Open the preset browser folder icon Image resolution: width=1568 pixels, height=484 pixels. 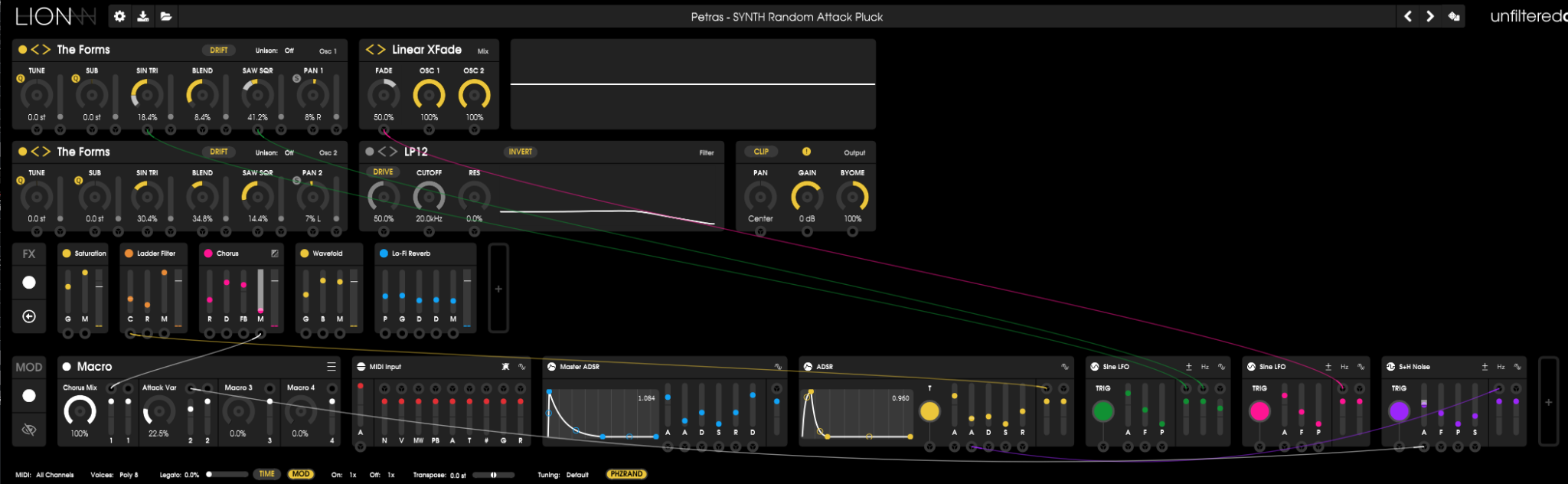(165, 16)
